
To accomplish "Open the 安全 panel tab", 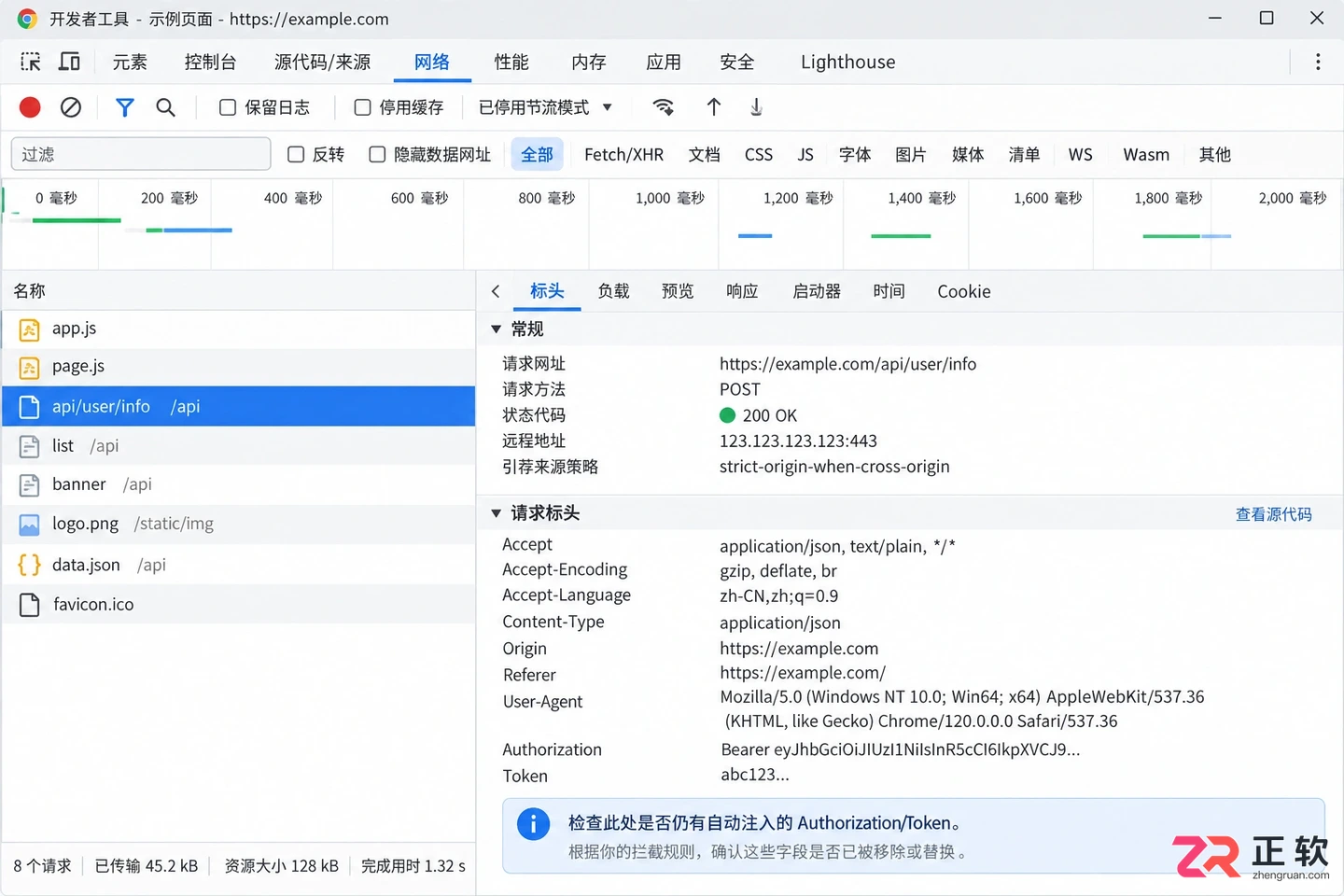I will 737,62.
